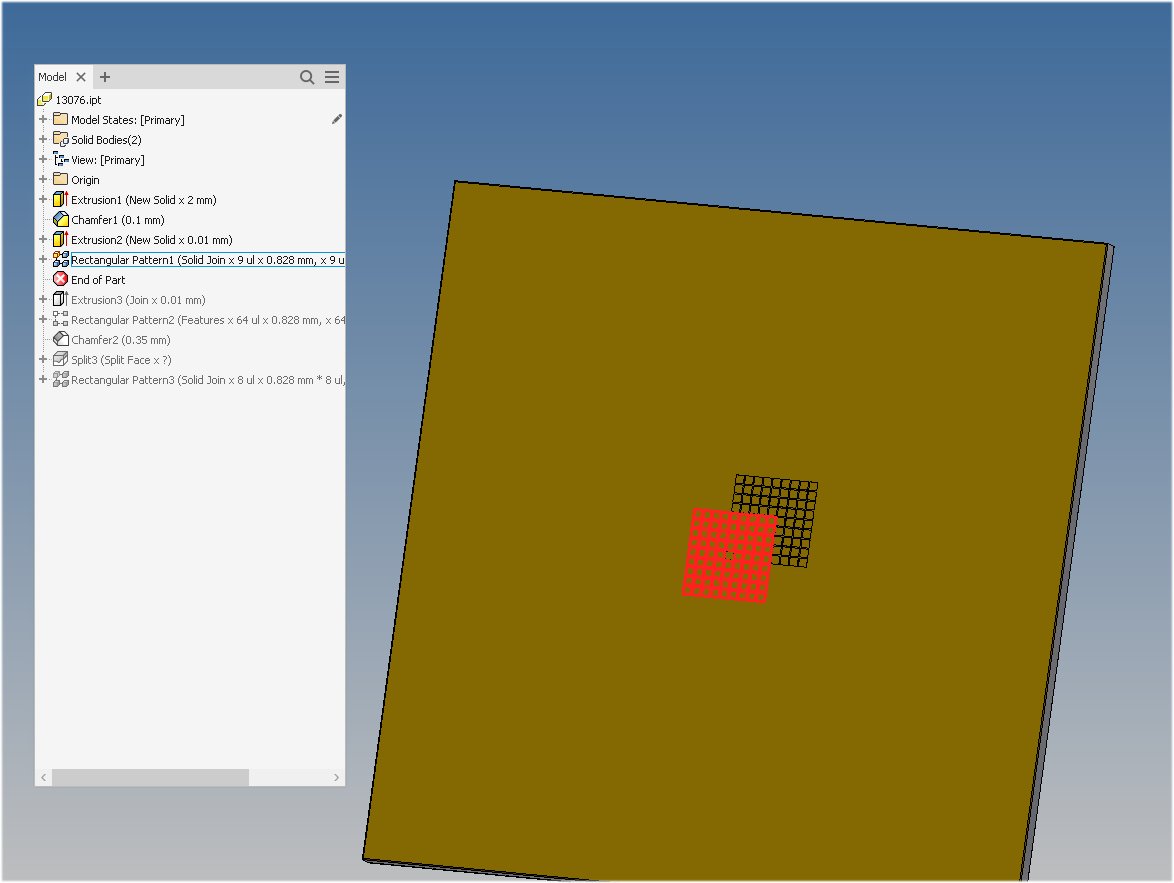The image size is (1174, 883).
Task: Open the browser search magnifier
Action: pyautogui.click(x=307, y=76)
